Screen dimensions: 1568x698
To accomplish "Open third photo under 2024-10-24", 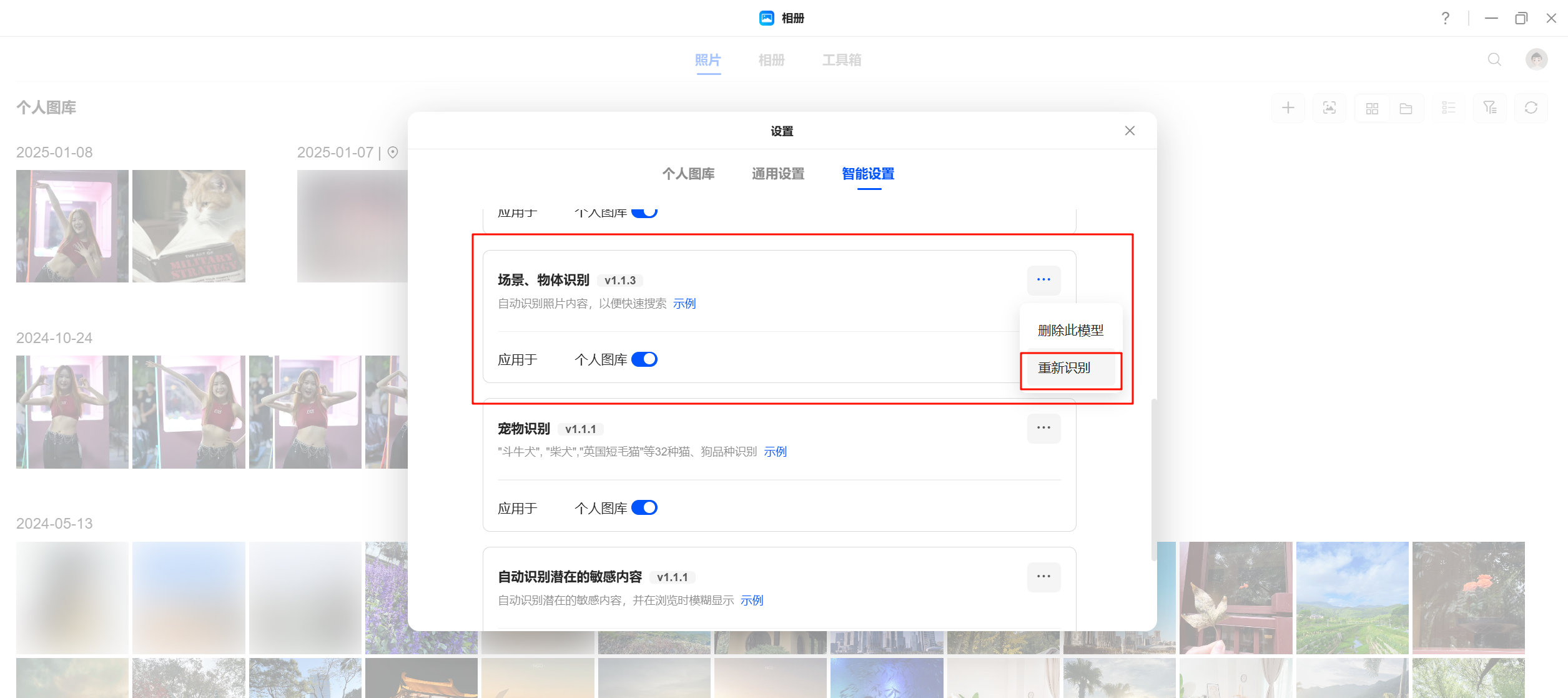I will pyautogui.click(x=305, y=412).
